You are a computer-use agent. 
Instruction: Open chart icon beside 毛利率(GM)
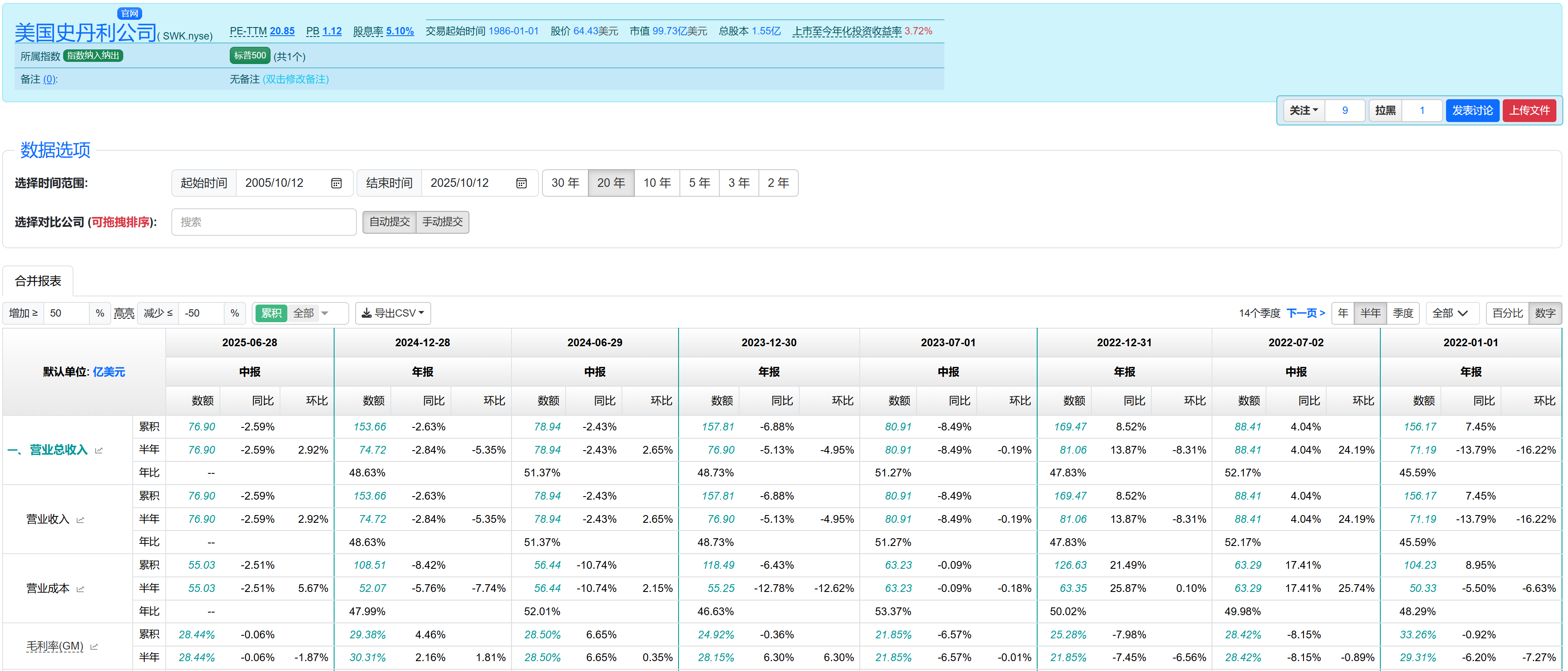94,647
